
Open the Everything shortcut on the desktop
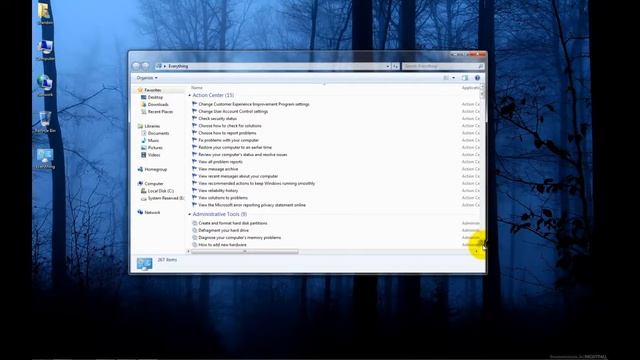pos(45,158)
